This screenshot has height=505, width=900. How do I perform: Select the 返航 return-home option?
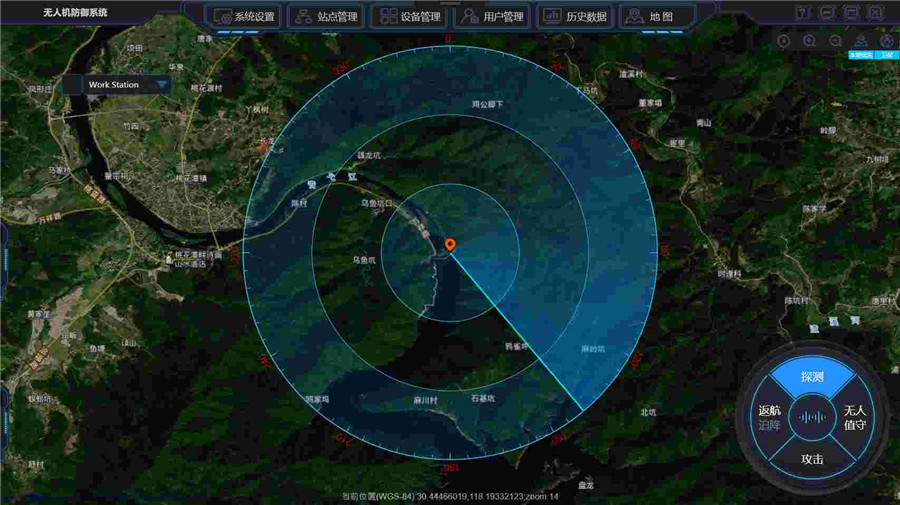(769, 410)
